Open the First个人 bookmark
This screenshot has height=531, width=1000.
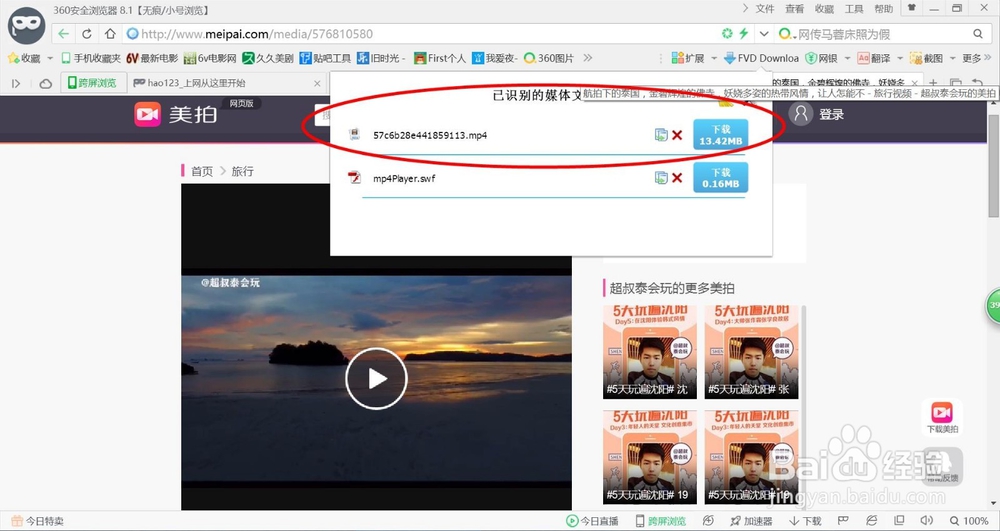click(x=440, y=58)
